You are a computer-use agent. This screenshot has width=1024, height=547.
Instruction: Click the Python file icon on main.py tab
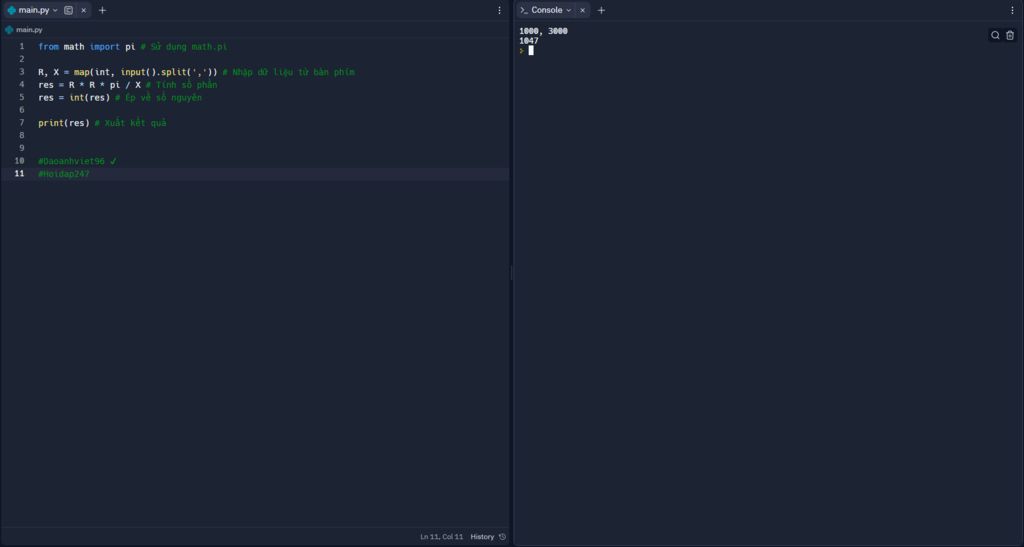coord(11,10)
